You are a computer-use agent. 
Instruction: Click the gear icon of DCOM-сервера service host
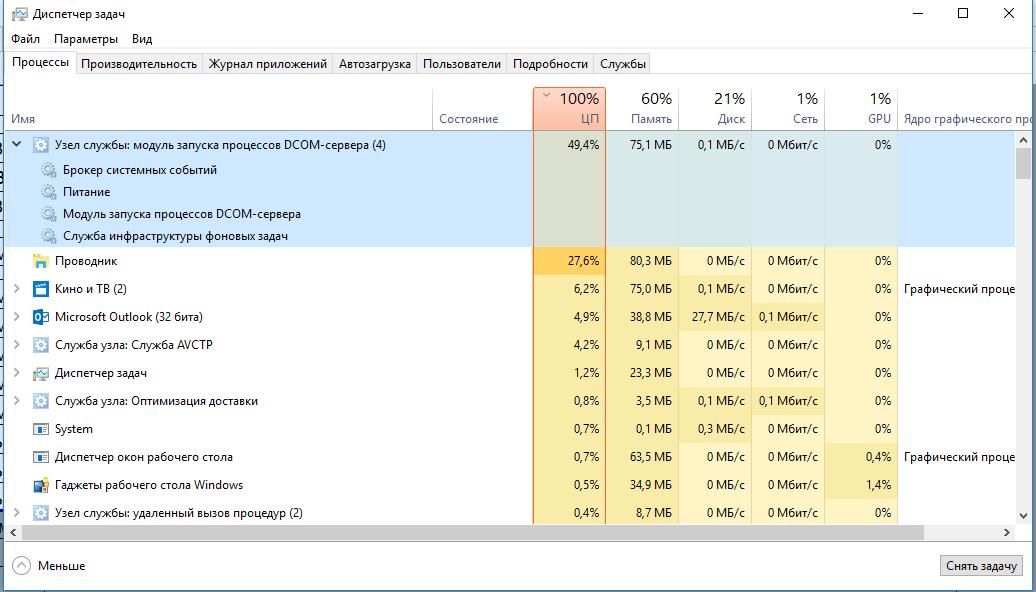pyautogui.click(x=40, y=145)
